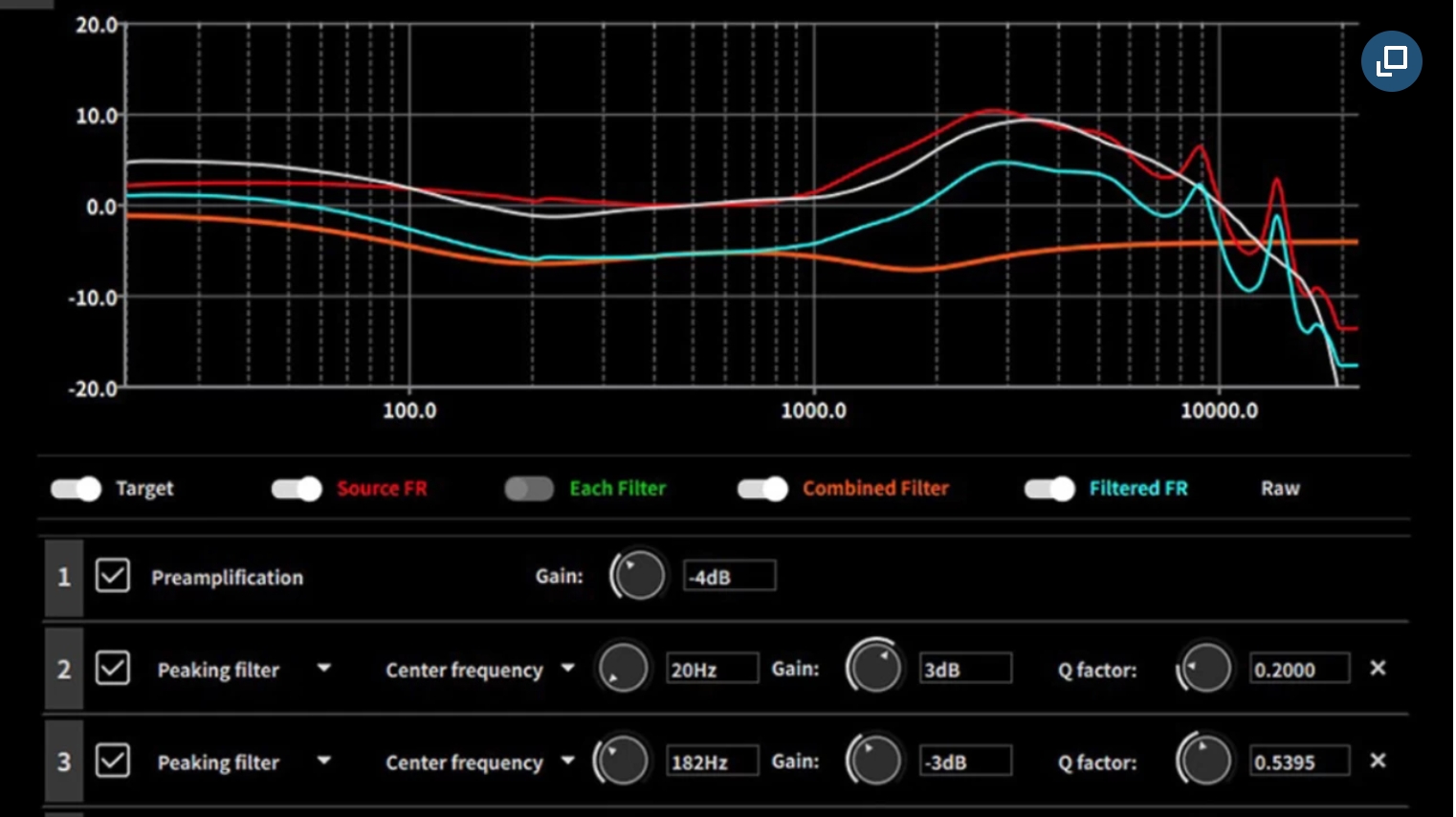This screenshot has height=817, width=1456.
Task: Open filter type dropdown for row 2
Action: (324, 668)
